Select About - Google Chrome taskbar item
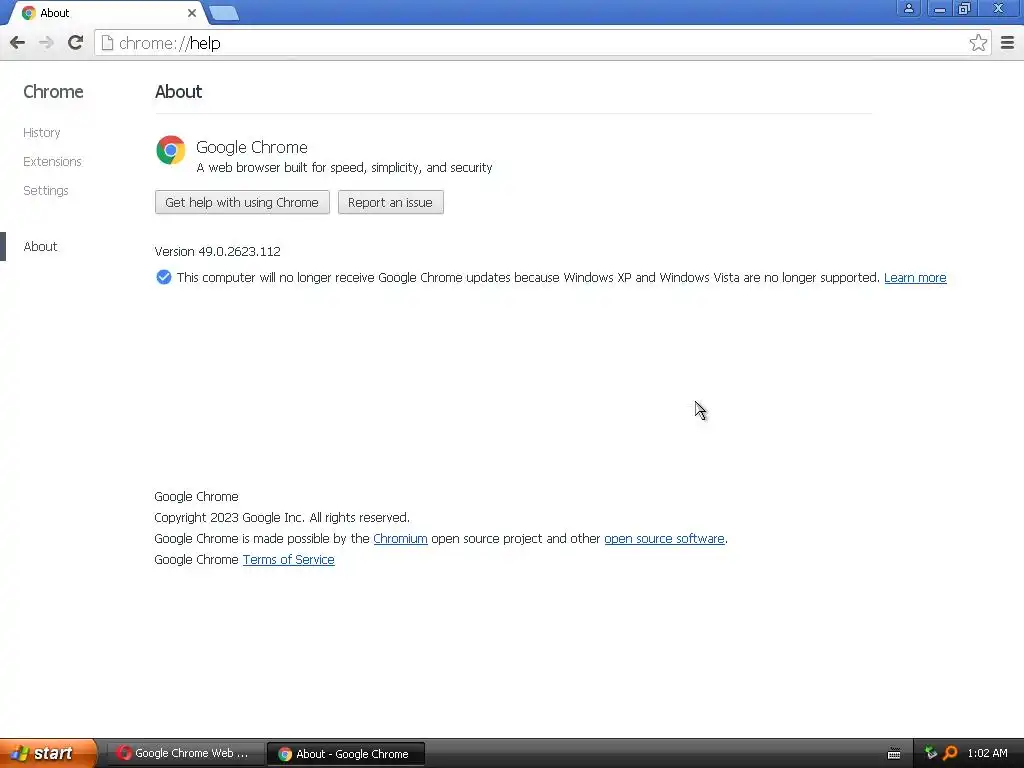The width and height of the screenshot is (1024, 768). [x=346, y=754]
